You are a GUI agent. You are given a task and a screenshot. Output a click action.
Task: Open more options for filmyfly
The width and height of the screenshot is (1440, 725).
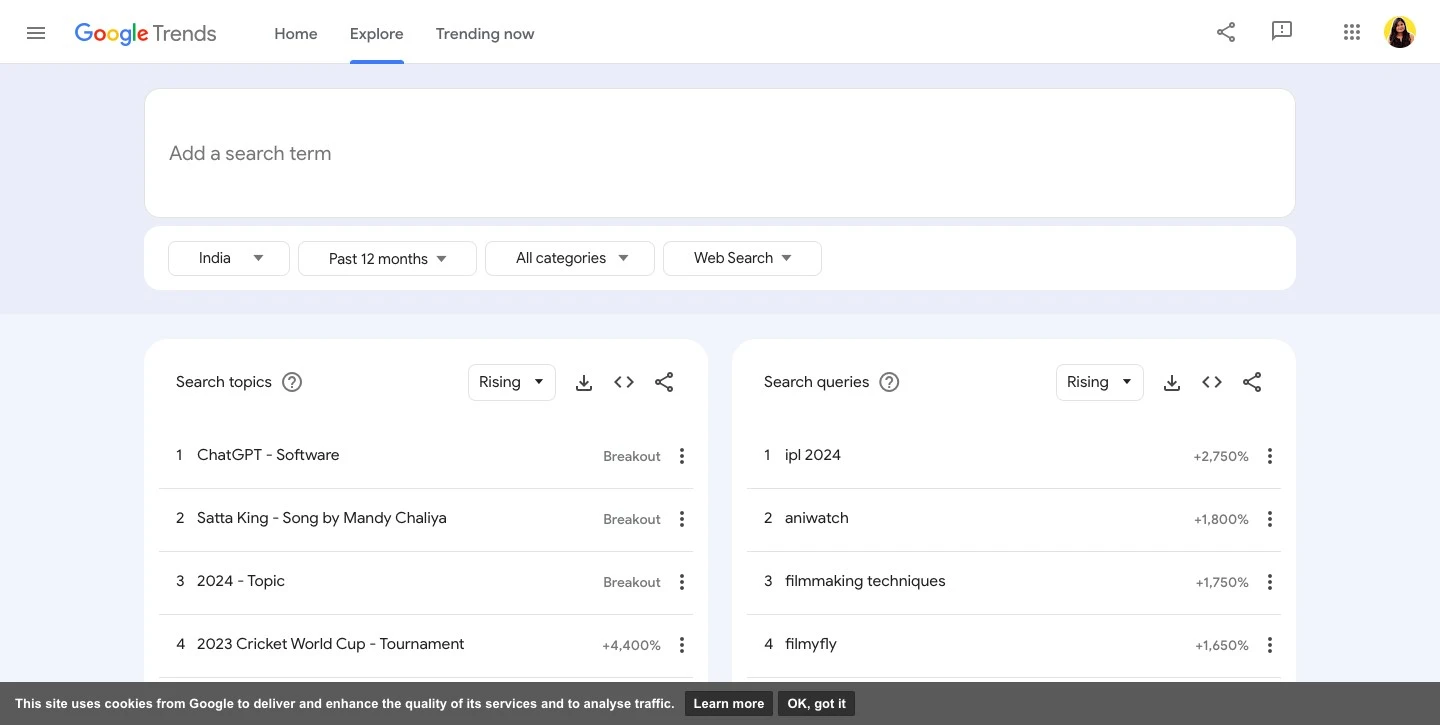pyautogui.click(x=1270, y=645)
